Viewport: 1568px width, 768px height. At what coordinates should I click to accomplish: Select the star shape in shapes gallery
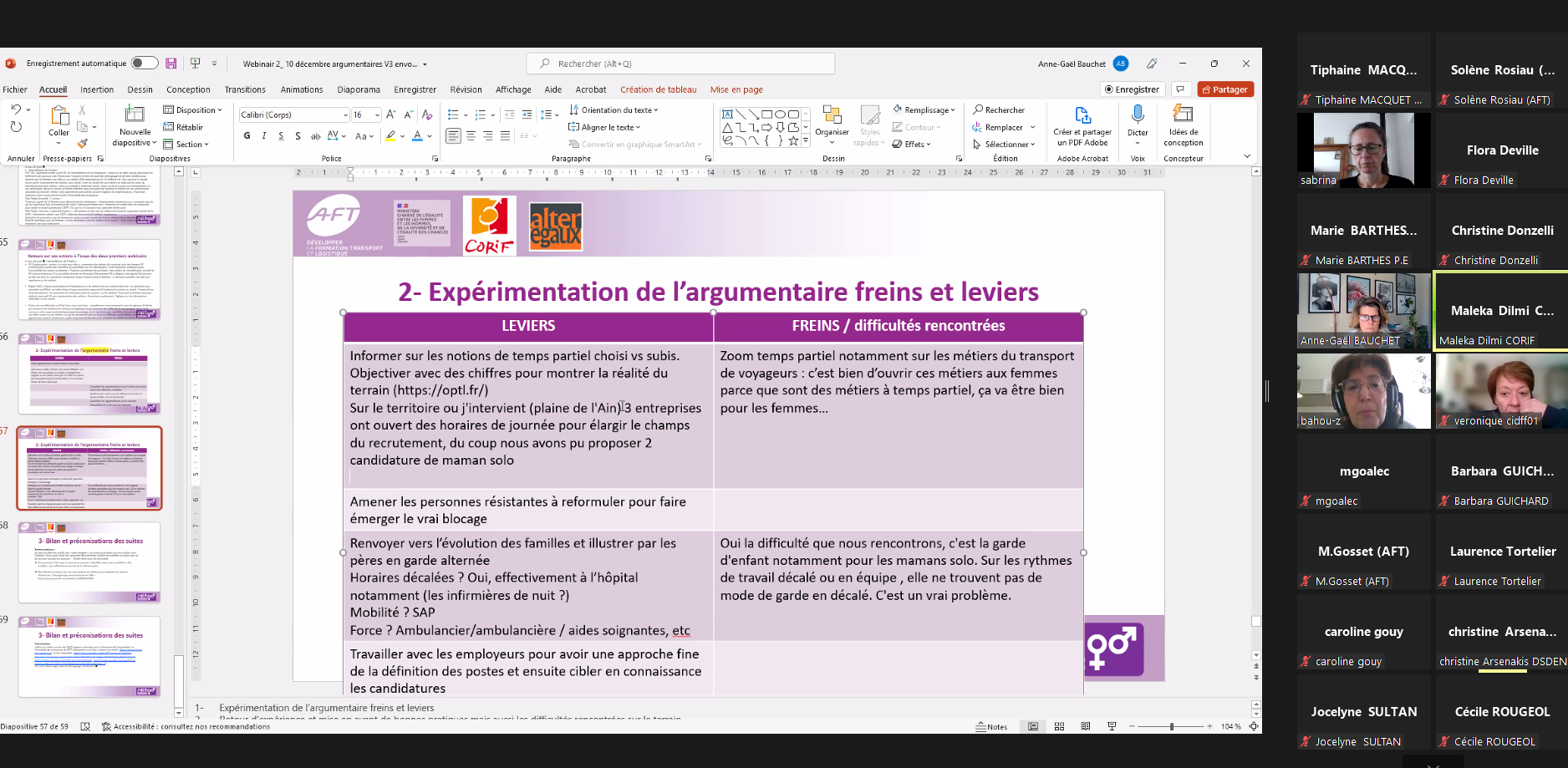click(x=793, y=140)
